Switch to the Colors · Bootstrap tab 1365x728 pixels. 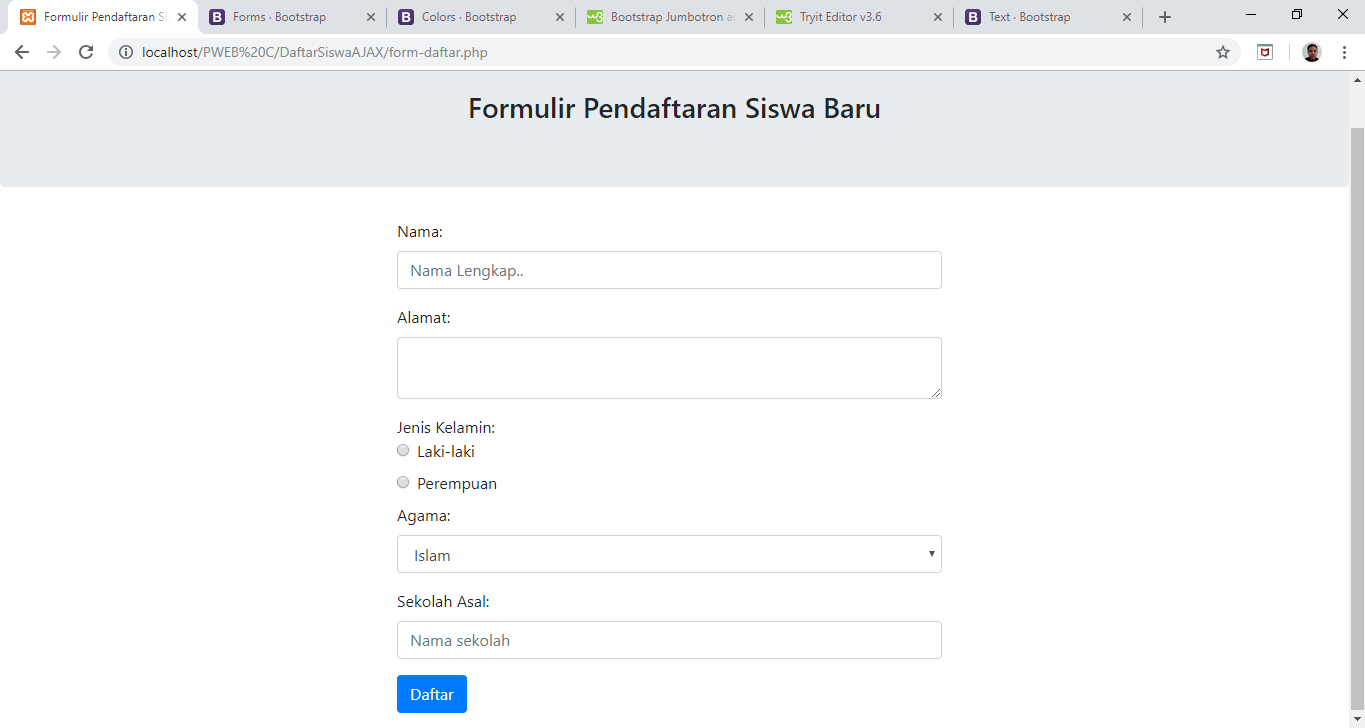pyautogui.click(x=469, y=17)
